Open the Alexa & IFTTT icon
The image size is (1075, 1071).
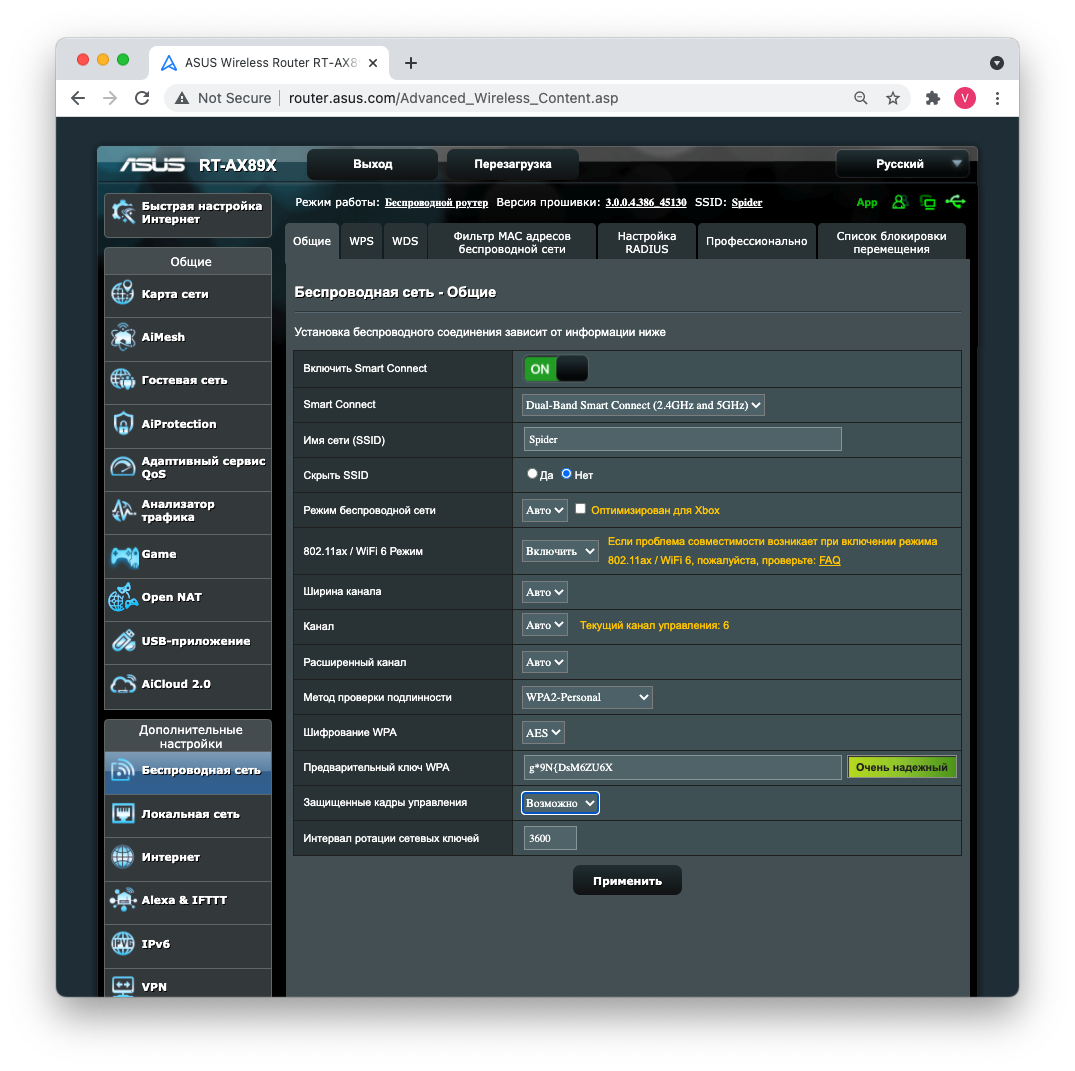pyautogui.click(x=123, y=900)
